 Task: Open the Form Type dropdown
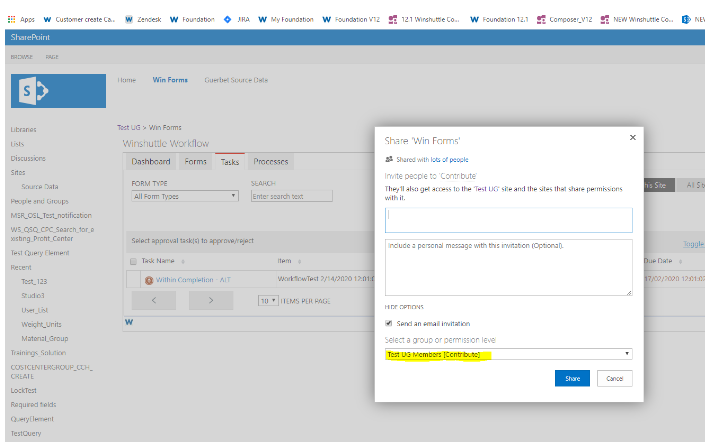coord(185,196)
